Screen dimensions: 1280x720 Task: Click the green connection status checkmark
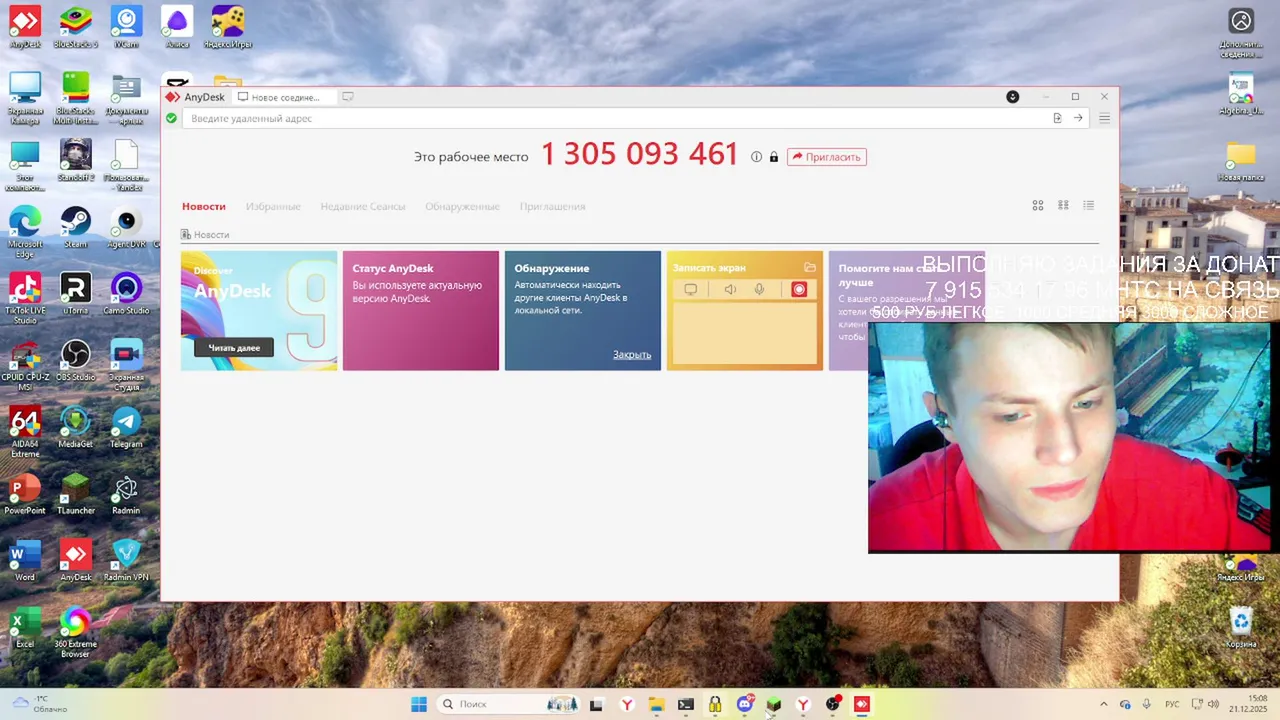(x=171, y=118)
